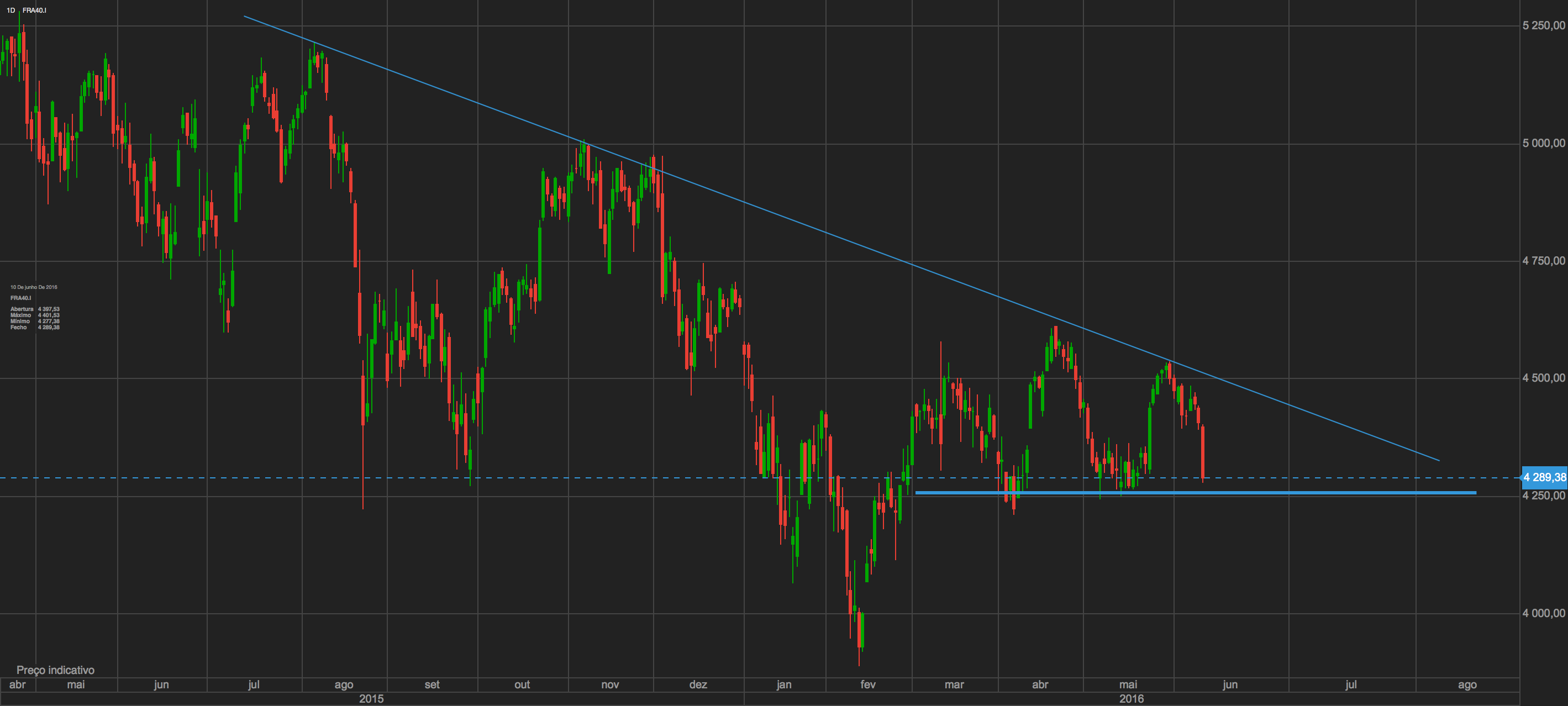The height and width of the screenshot is (706, 1568).
Task: Click the 1D timeframe label
Action: [x=10, y=10]
